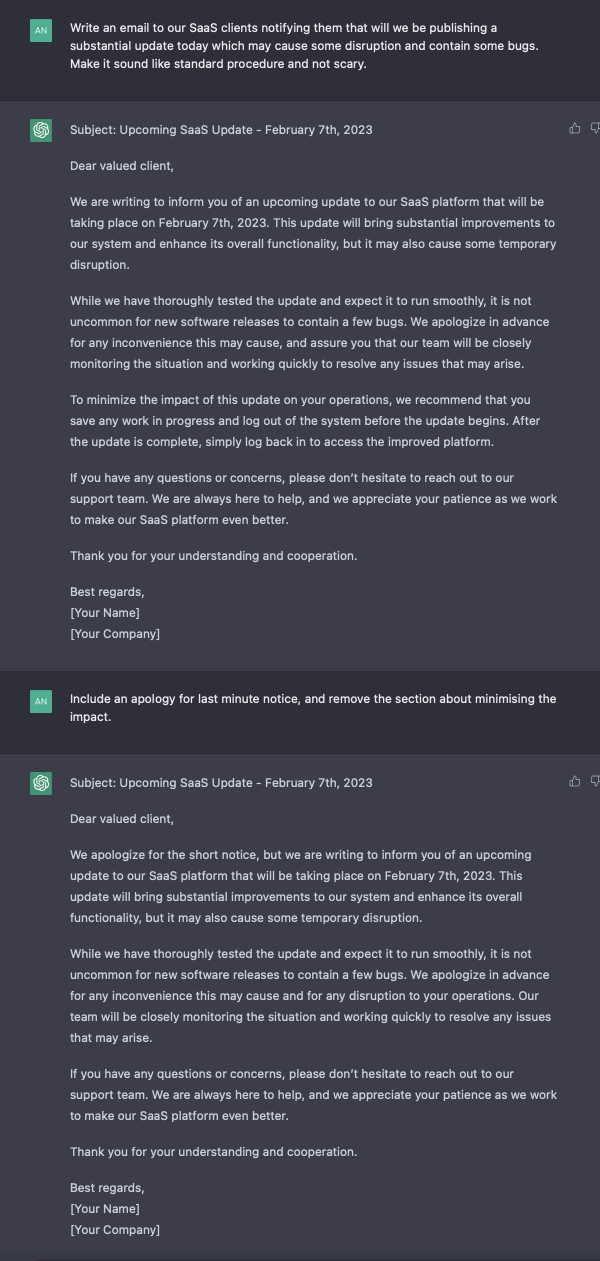Click 'Best regards,' in the second email
The height and width of the screenshot is (1261, 600).
coord(107,1188)
